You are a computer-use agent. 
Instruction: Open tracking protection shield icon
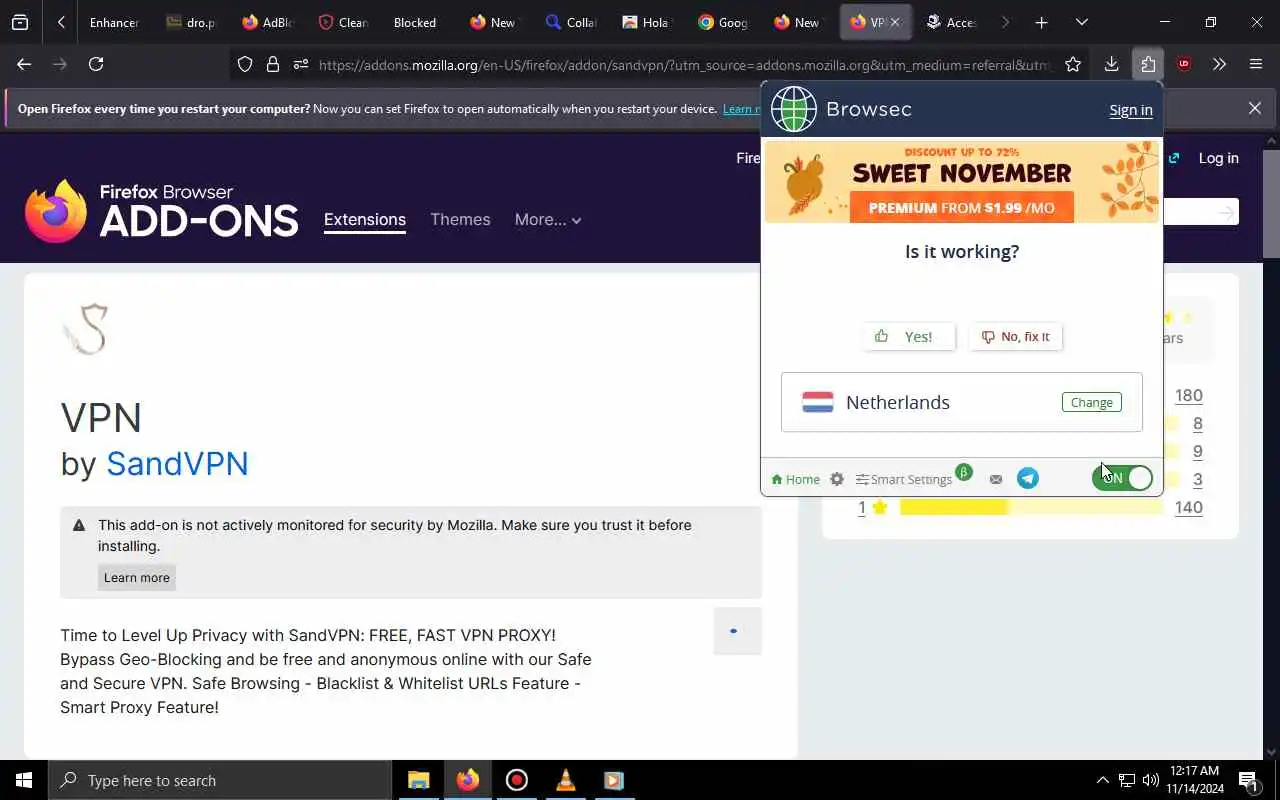[x=245, y=64]
